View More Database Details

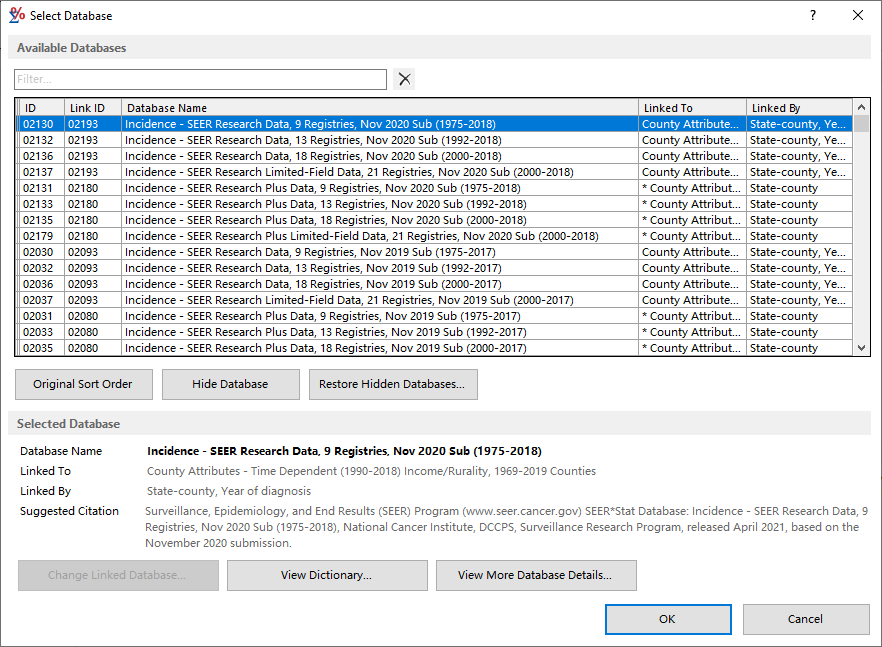point(535,575)
